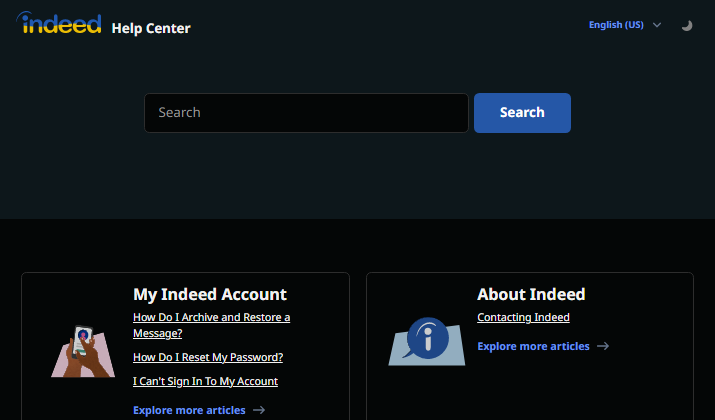Click arrow next to My Indeed Account explore link

[x=259, y=410]
